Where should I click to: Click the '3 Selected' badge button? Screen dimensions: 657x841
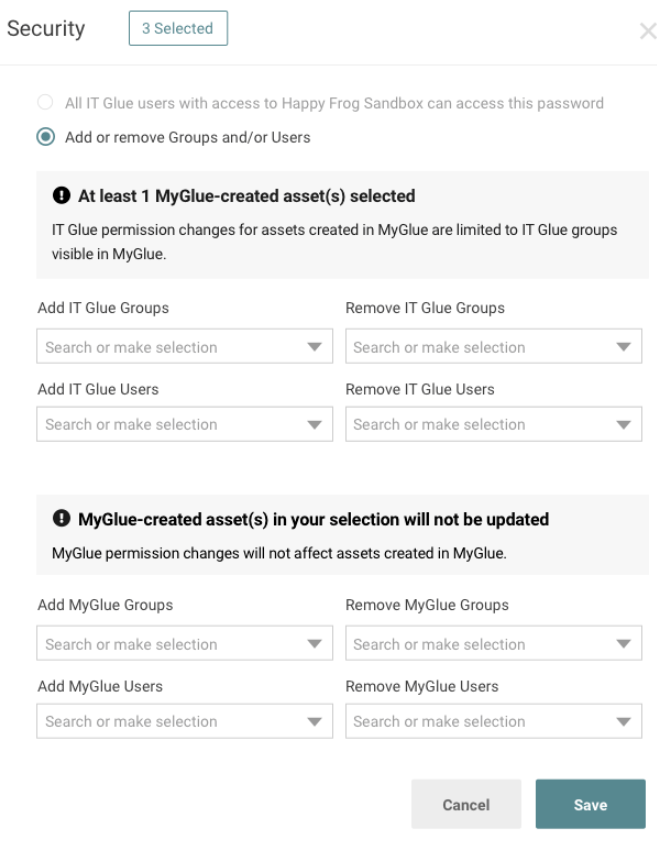point(178,28)
